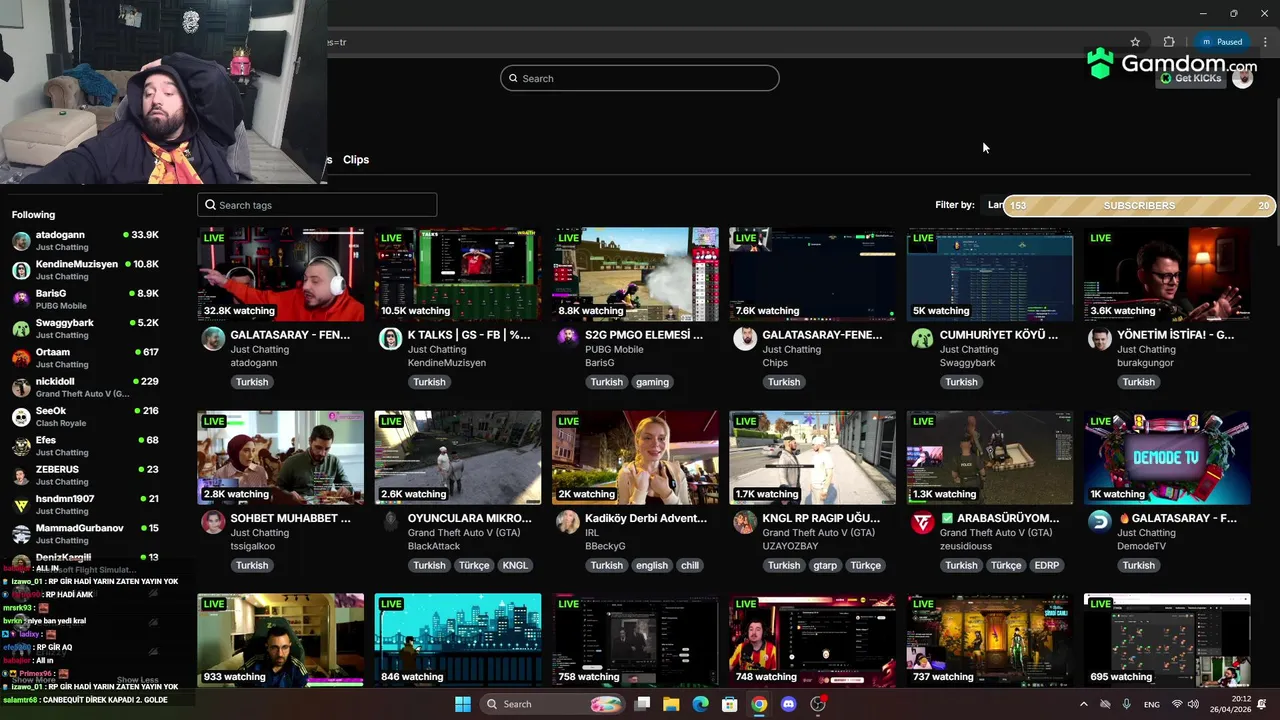Select the chill tag under Kadiköy Derbi stream

[x=690, y=565]
